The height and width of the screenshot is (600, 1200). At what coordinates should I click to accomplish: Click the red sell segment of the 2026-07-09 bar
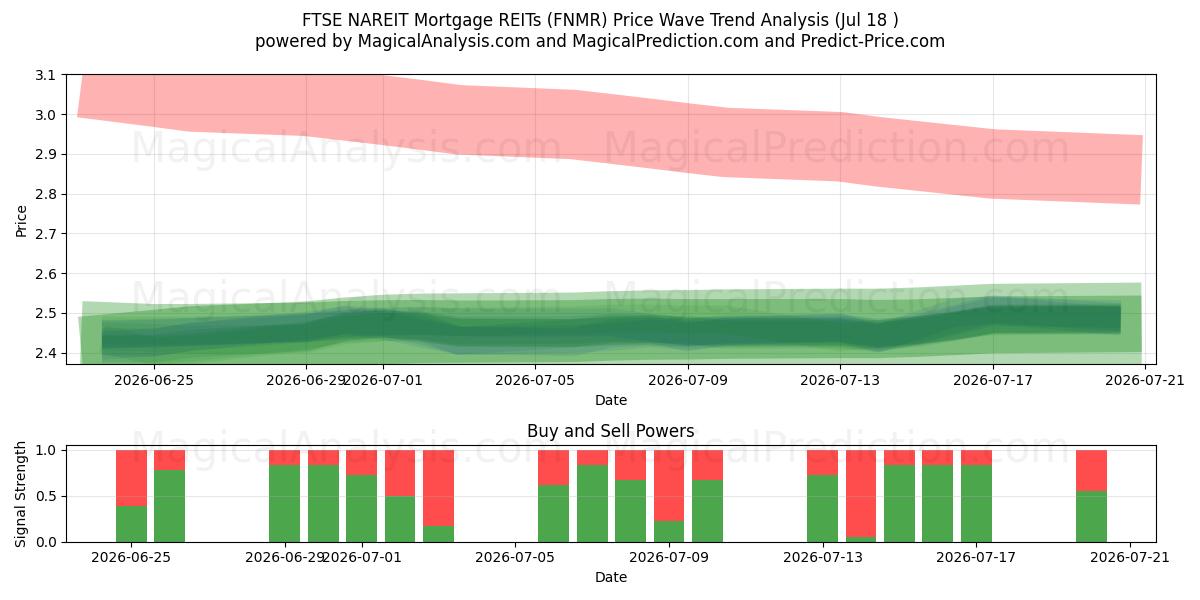coord(669,486)
